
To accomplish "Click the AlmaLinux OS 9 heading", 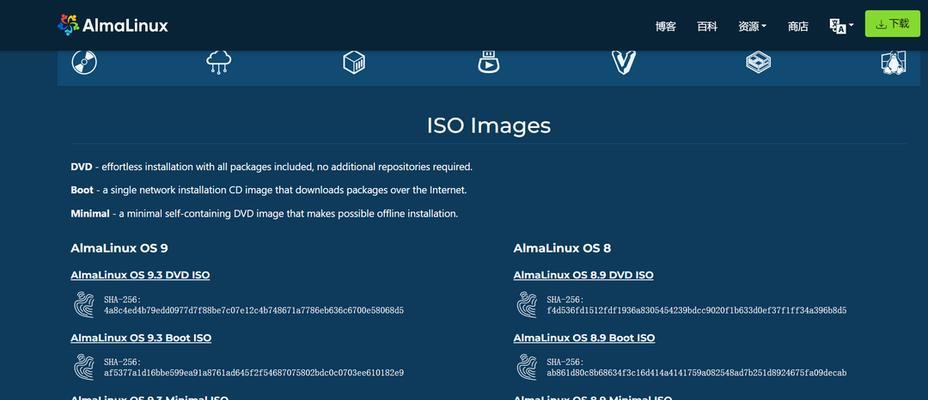I will click(x=119, y=248).
